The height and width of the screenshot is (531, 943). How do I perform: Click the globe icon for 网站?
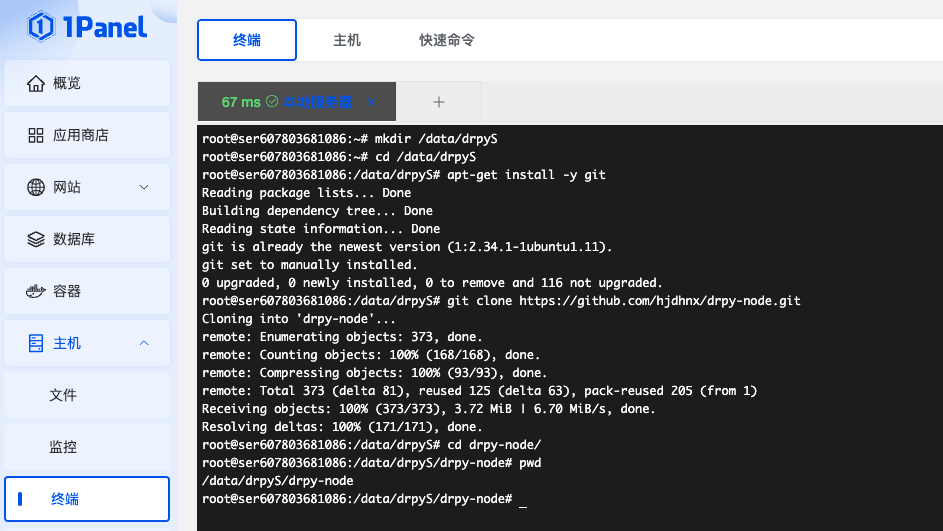coord(36,187)
